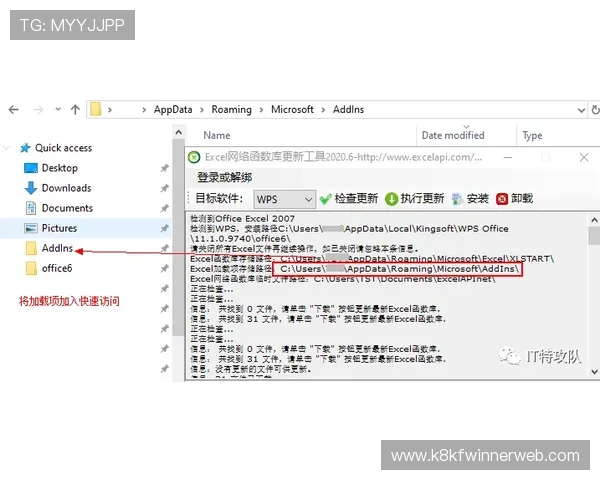600x480 pixels.
Task: Click the forward navigation arrow
Action: pos(38,110)
